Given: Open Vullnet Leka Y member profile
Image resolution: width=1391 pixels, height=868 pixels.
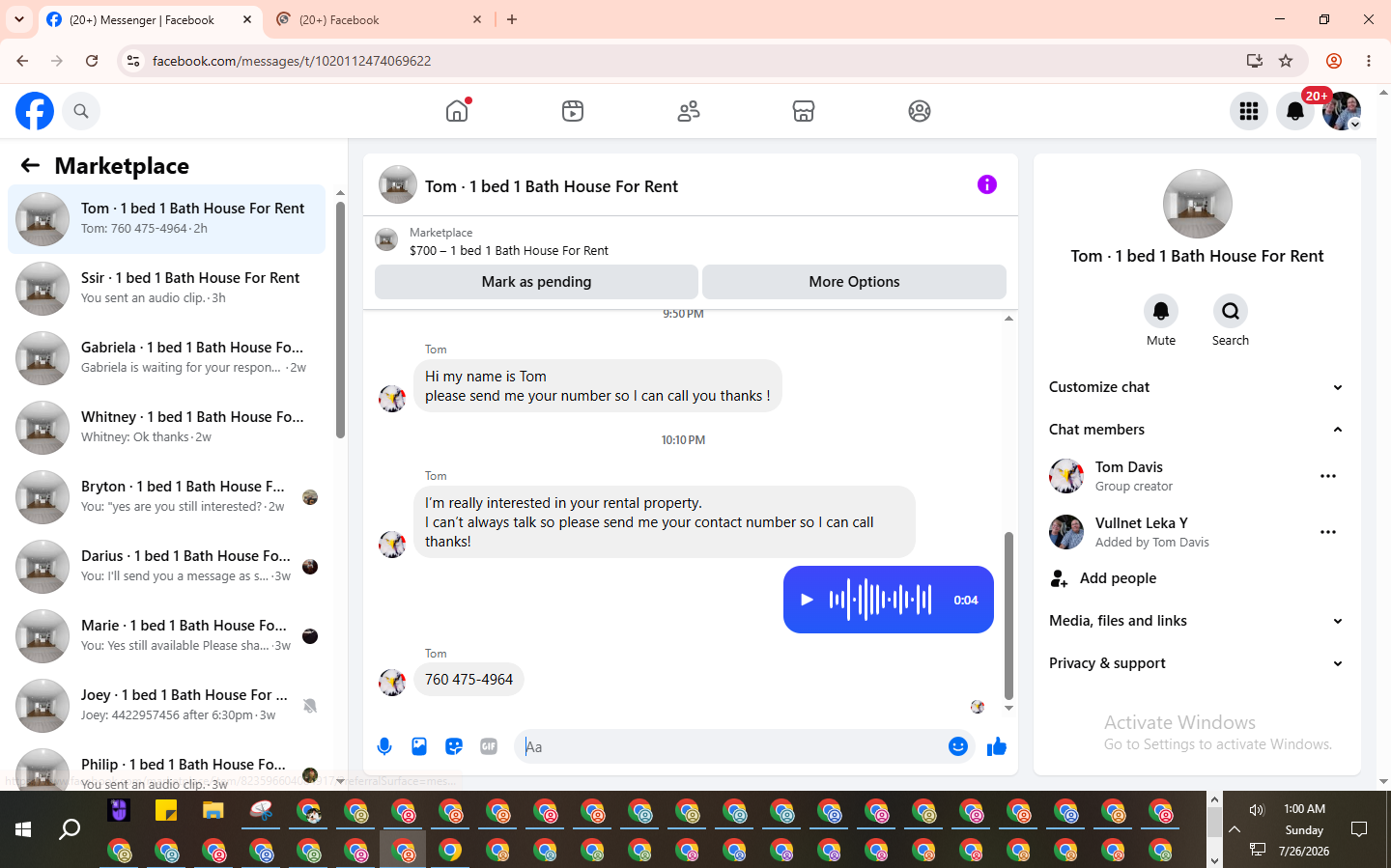Looking at the screenshot, I should (x=1142, y=523).
